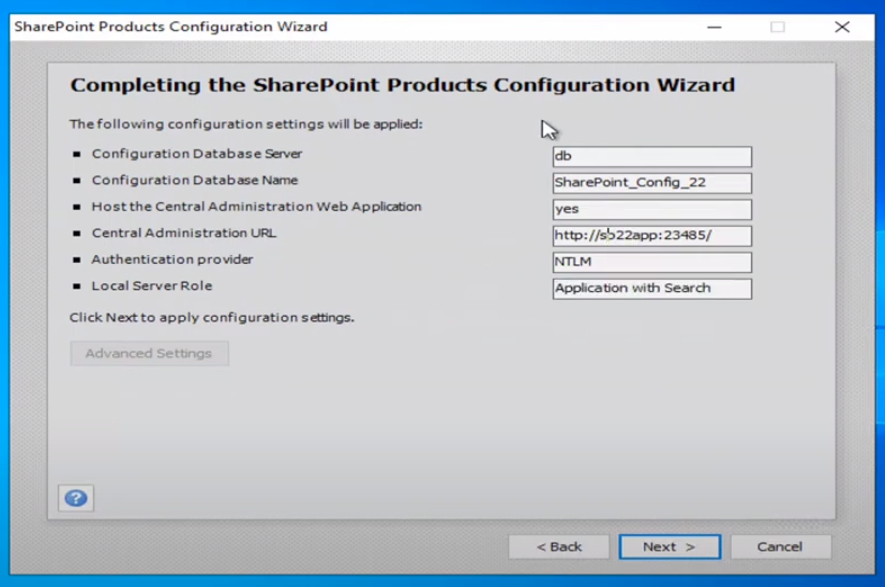Click the SharePoint_Config_22 database name field
Image resolution: width=885 pixels, height=587 pixels.
(651, 182)
